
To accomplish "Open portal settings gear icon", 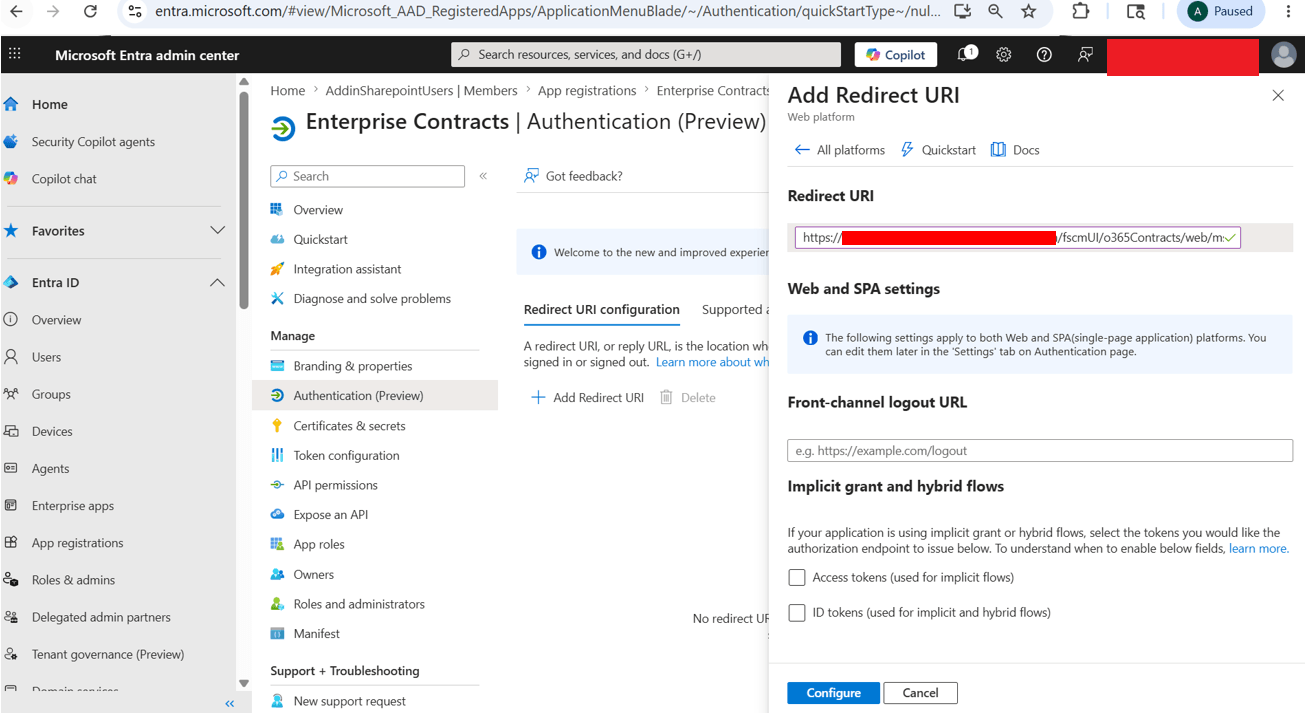I will click(1004, 55).
